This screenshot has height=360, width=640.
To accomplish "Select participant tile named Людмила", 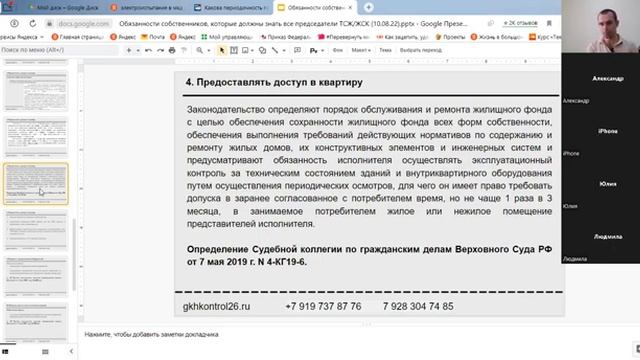I will 600,237.
